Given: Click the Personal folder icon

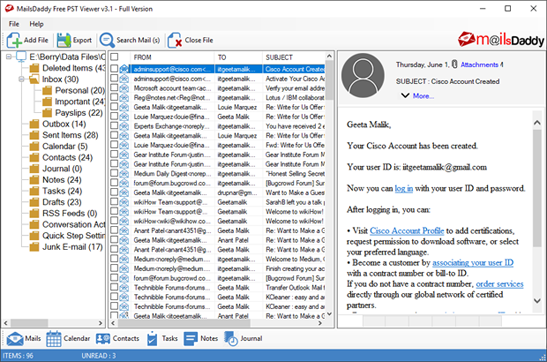Looking at the screenshot, I should click(x=47, y=91).
